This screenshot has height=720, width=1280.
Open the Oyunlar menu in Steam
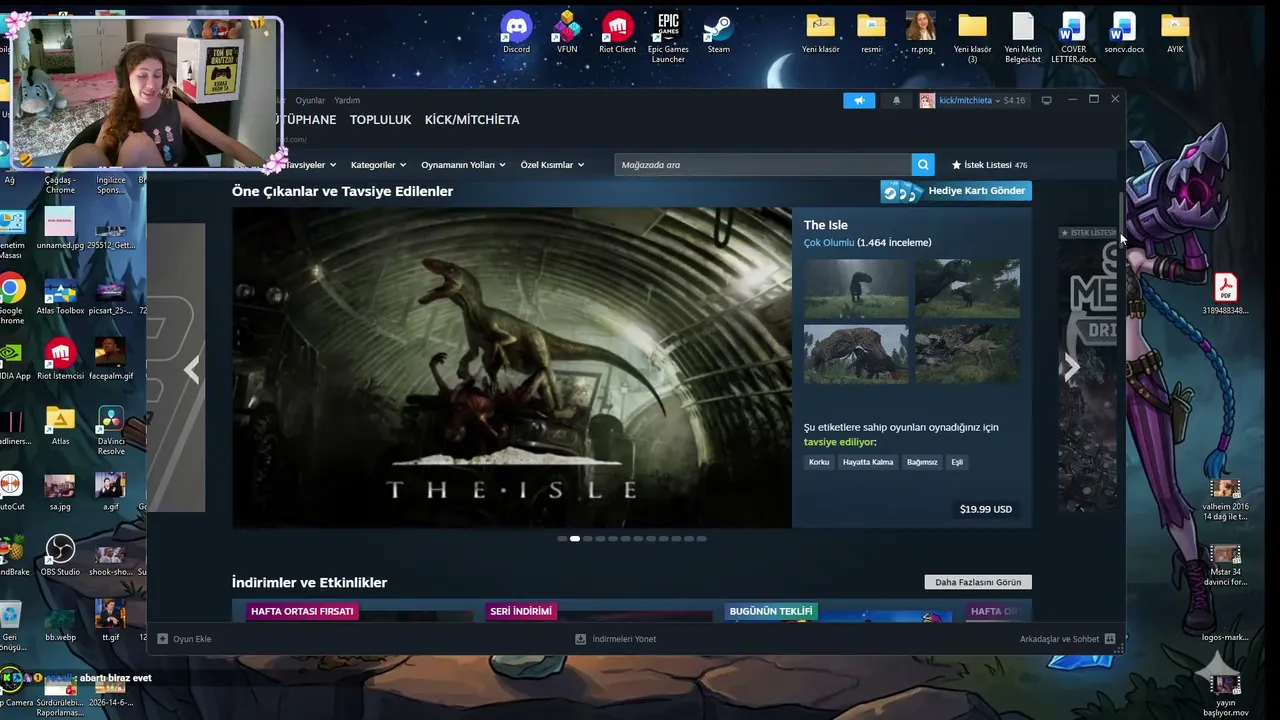310,100
